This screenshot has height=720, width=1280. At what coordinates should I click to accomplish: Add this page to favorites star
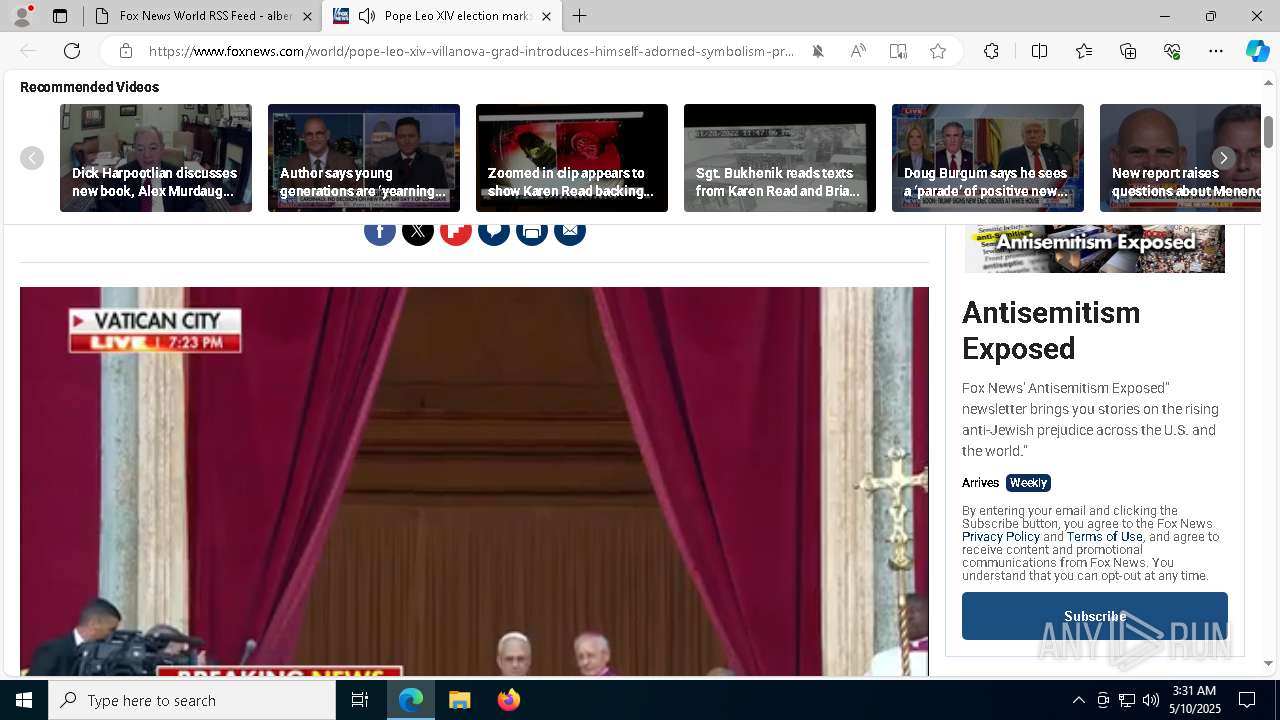938,51
